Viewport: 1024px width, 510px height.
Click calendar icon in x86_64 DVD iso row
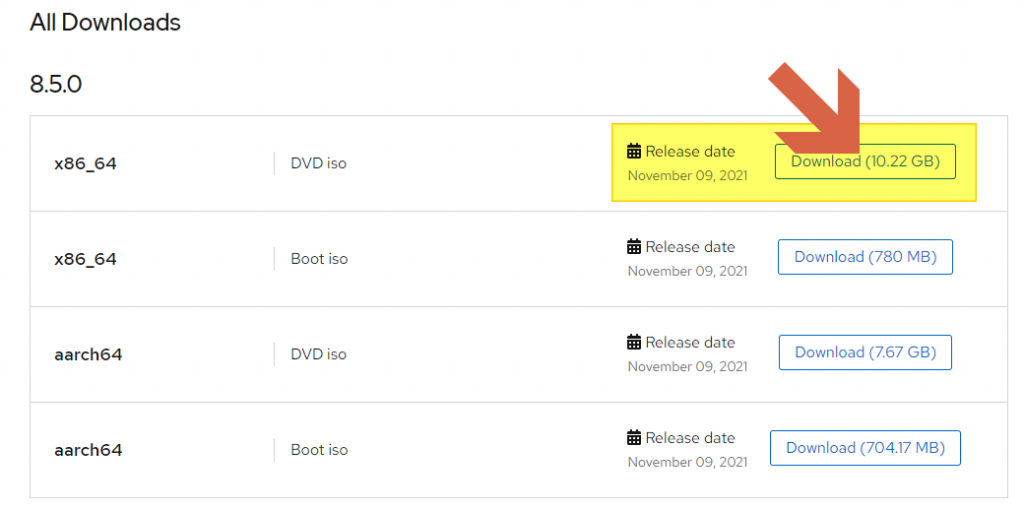(634, 152)
